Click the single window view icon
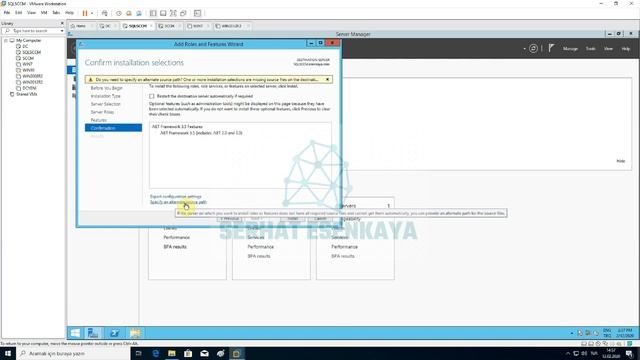640x360 pixels. pyautogui.click(x=163, y=13)
